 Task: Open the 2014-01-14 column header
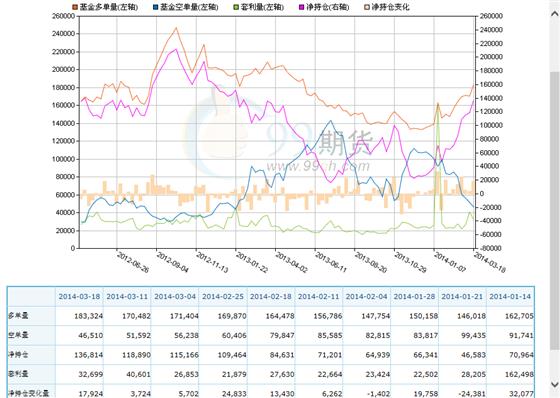[510, 297]
